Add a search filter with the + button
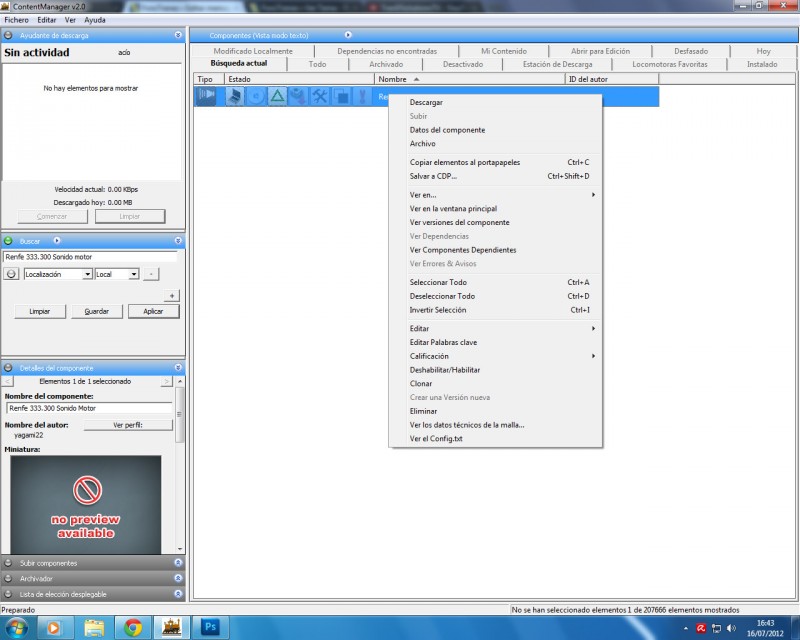The width and height of the screenshot is (800, 640). (x=172, y=296)
